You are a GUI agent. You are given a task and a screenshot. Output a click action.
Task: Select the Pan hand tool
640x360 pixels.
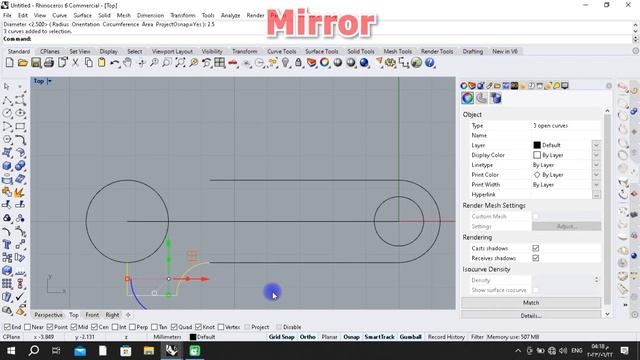(x=128, y=62)
